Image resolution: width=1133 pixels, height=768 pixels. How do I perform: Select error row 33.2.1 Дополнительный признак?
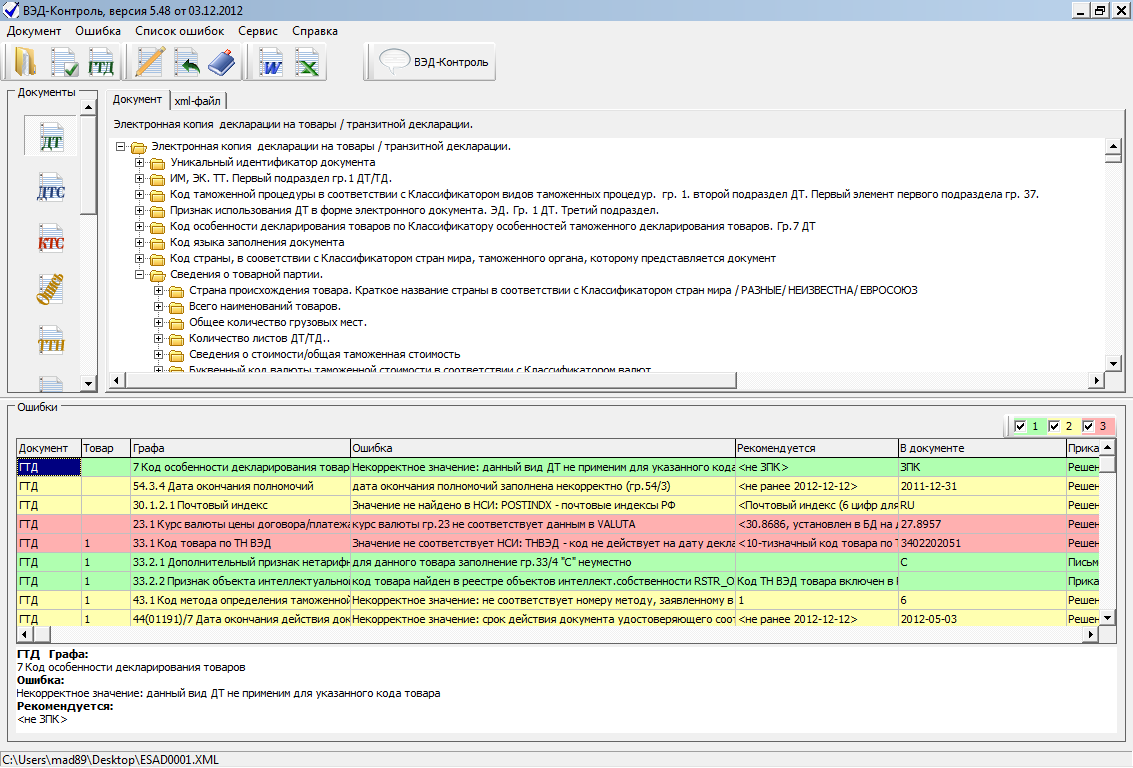(x=558, y=562)
